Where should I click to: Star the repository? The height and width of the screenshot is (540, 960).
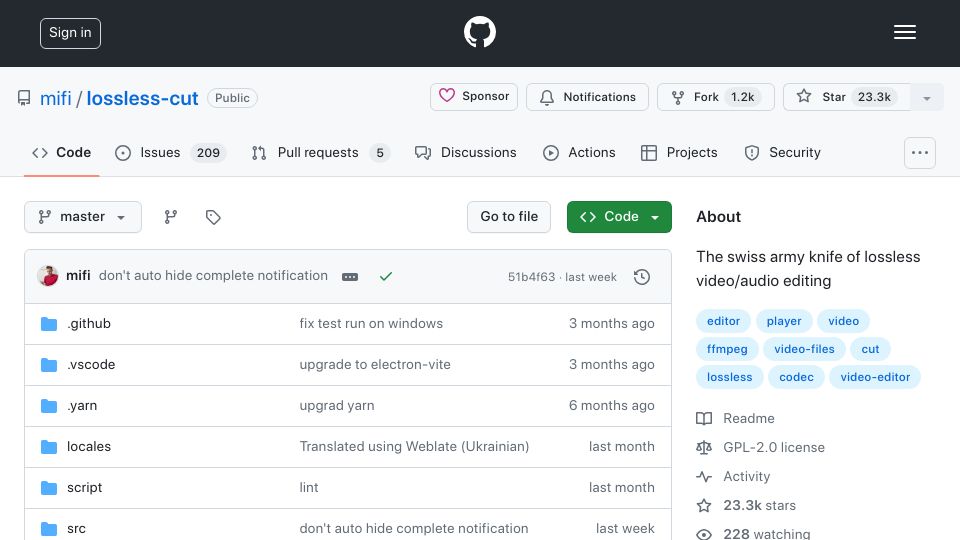[847, 97]
